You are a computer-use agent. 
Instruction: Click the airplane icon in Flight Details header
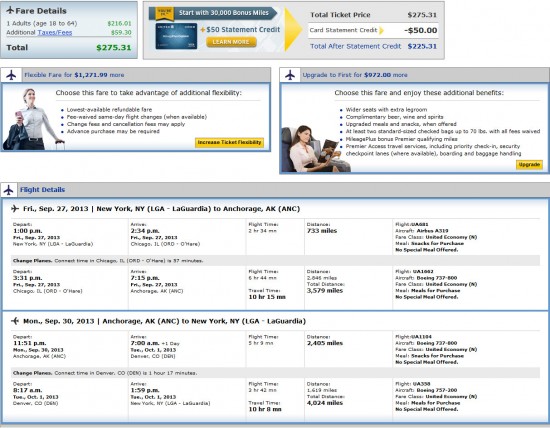(x=8, y=190)
